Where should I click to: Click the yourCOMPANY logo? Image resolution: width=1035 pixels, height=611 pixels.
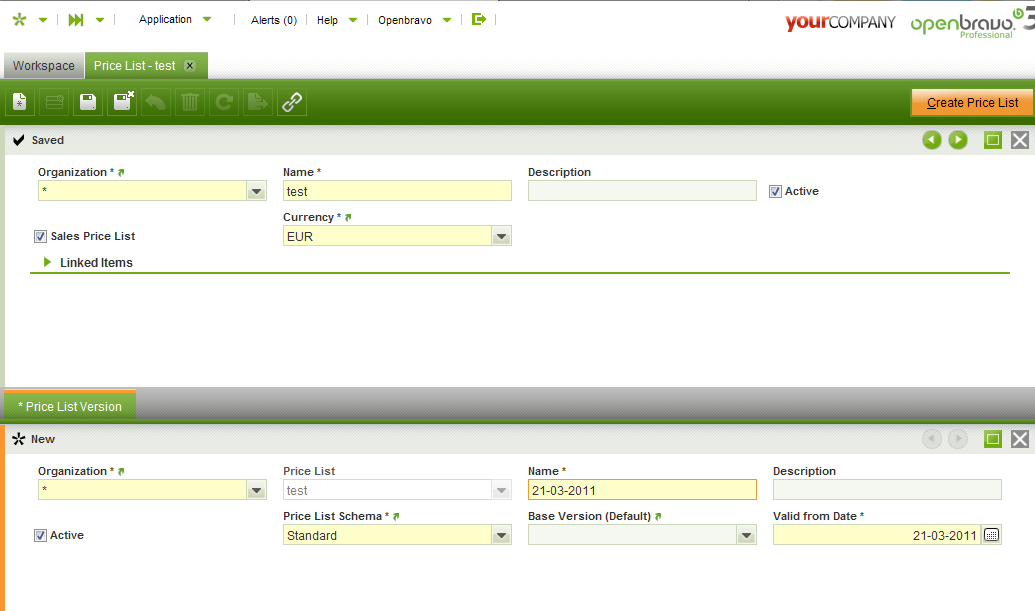tap(840, 22)
